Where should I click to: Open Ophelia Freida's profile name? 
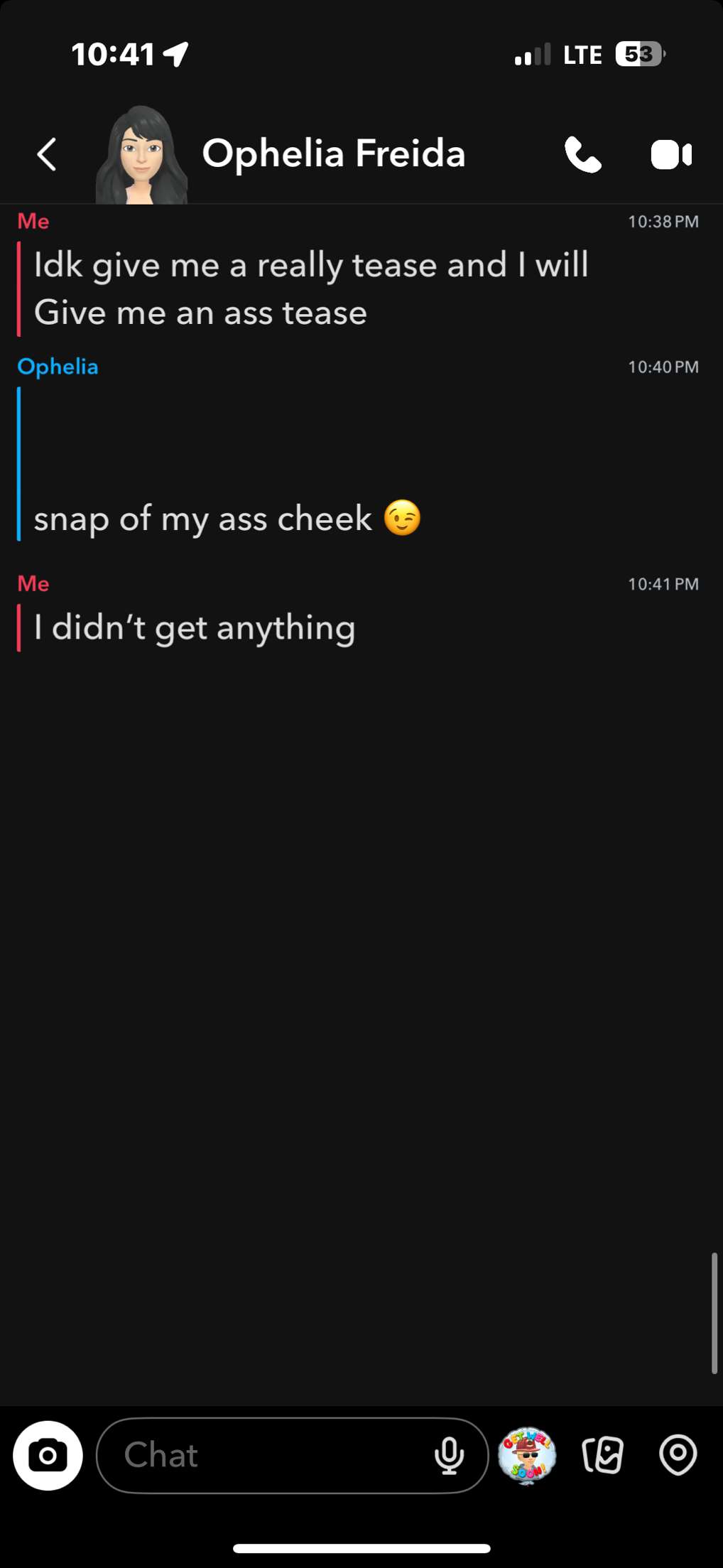point(334,153)
